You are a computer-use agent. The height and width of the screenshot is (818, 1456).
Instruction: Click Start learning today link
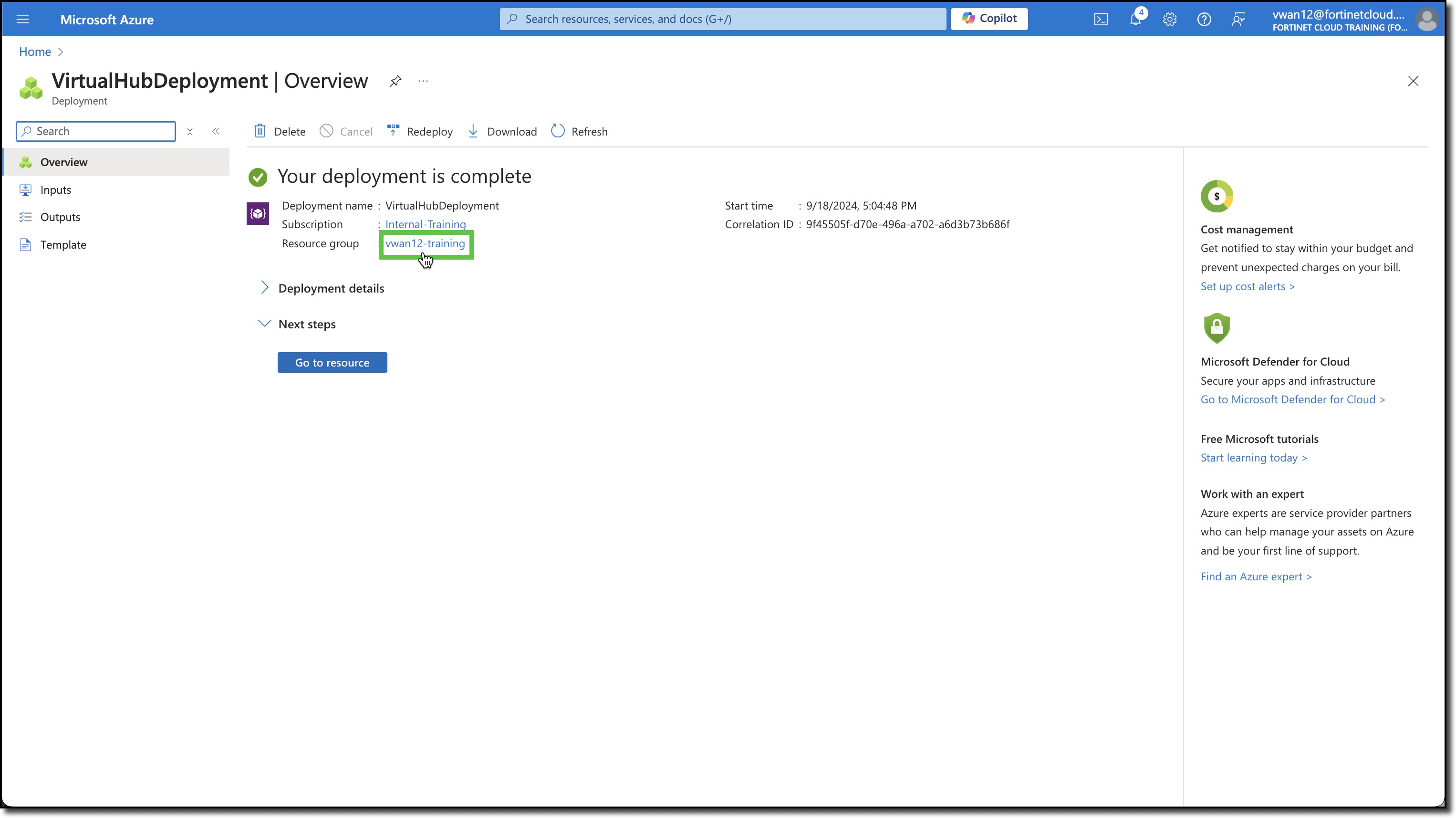[1254, 458]
